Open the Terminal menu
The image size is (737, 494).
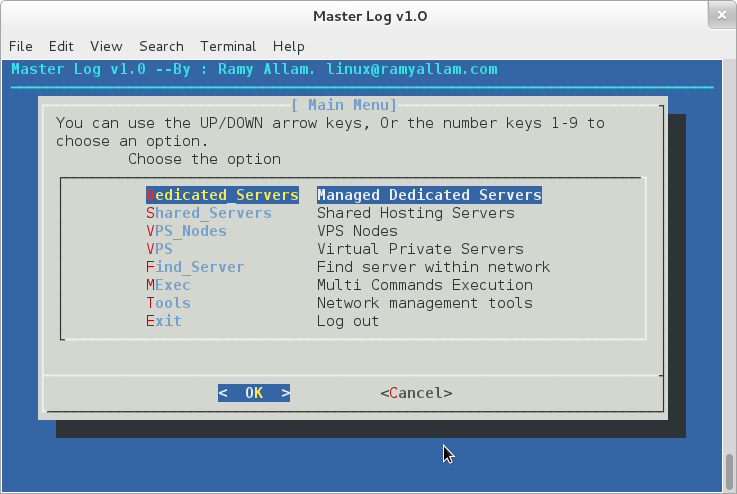pyautogui.click(x=228, y=46)
